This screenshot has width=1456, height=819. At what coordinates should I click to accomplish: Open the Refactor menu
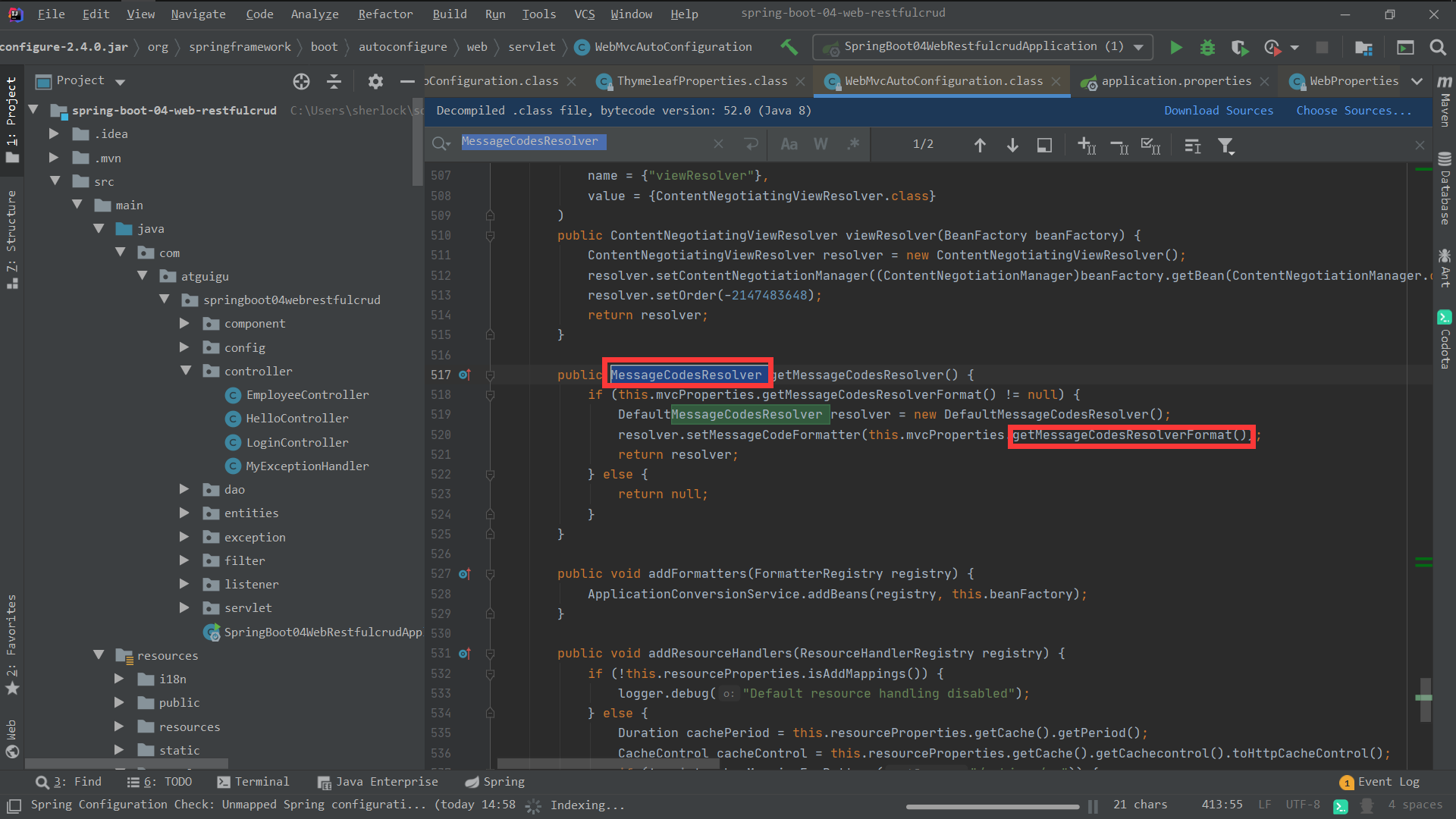pos(385,14)
